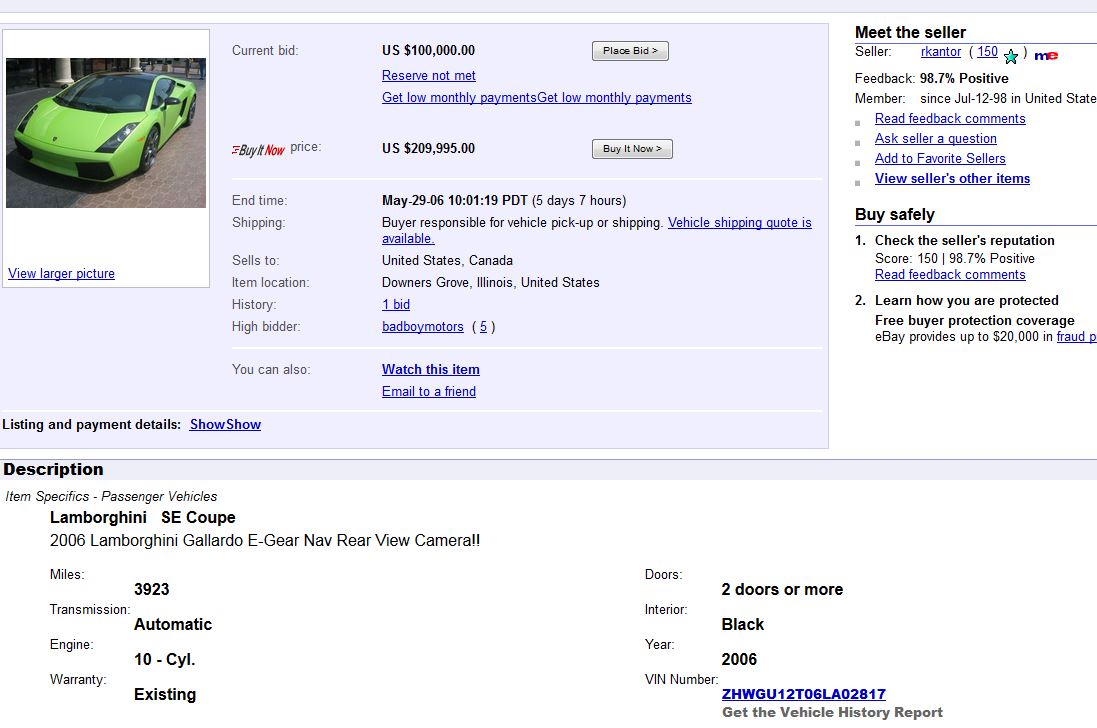Image resolution: width=1097 pixels, height=728 pixels.
Task: Click the turquoise feedback star icon
Action: pos(1011,57)
